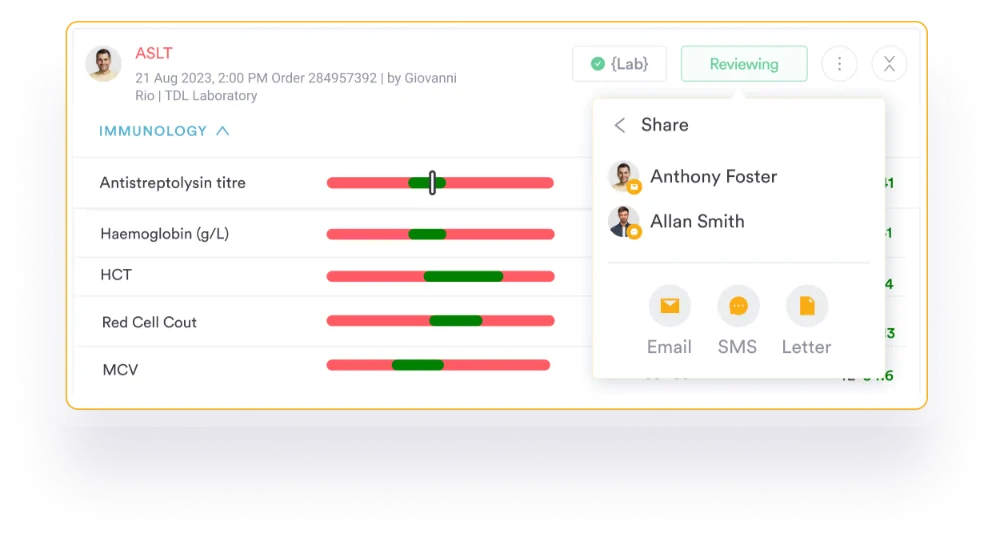Image resolution: width=992 pixels, height=537 pixels.
Task: Click the collapse arrows icon at top right
Action: [889, 64]
